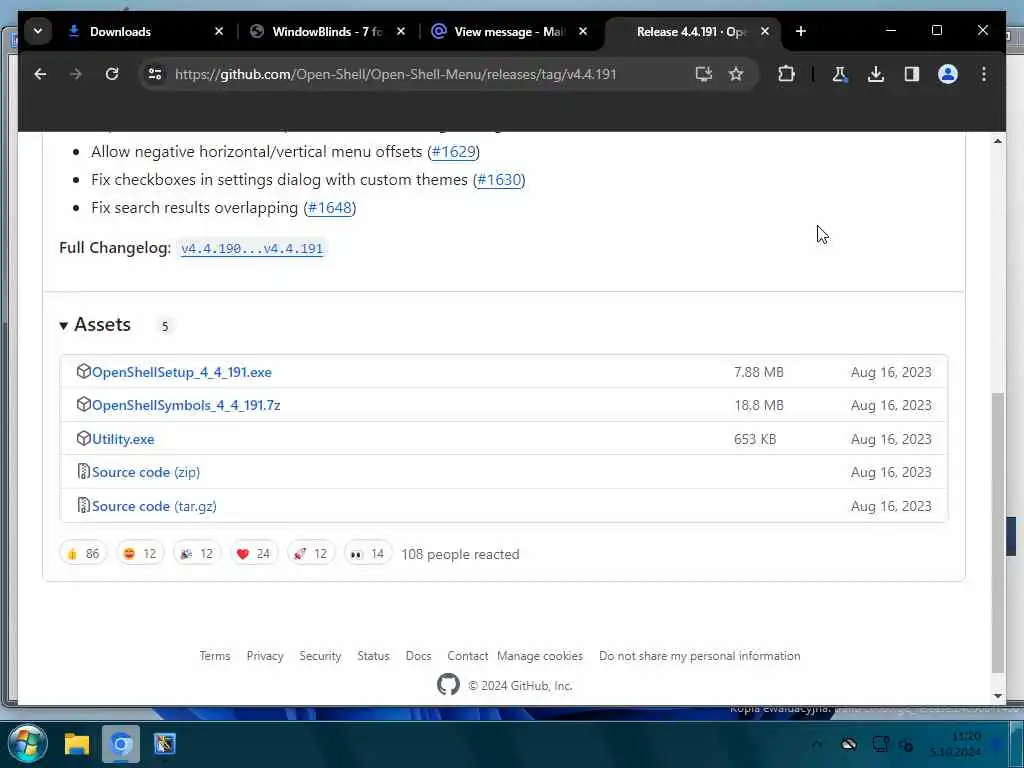
Task: Download Source code (zip)
Action: 146,472
